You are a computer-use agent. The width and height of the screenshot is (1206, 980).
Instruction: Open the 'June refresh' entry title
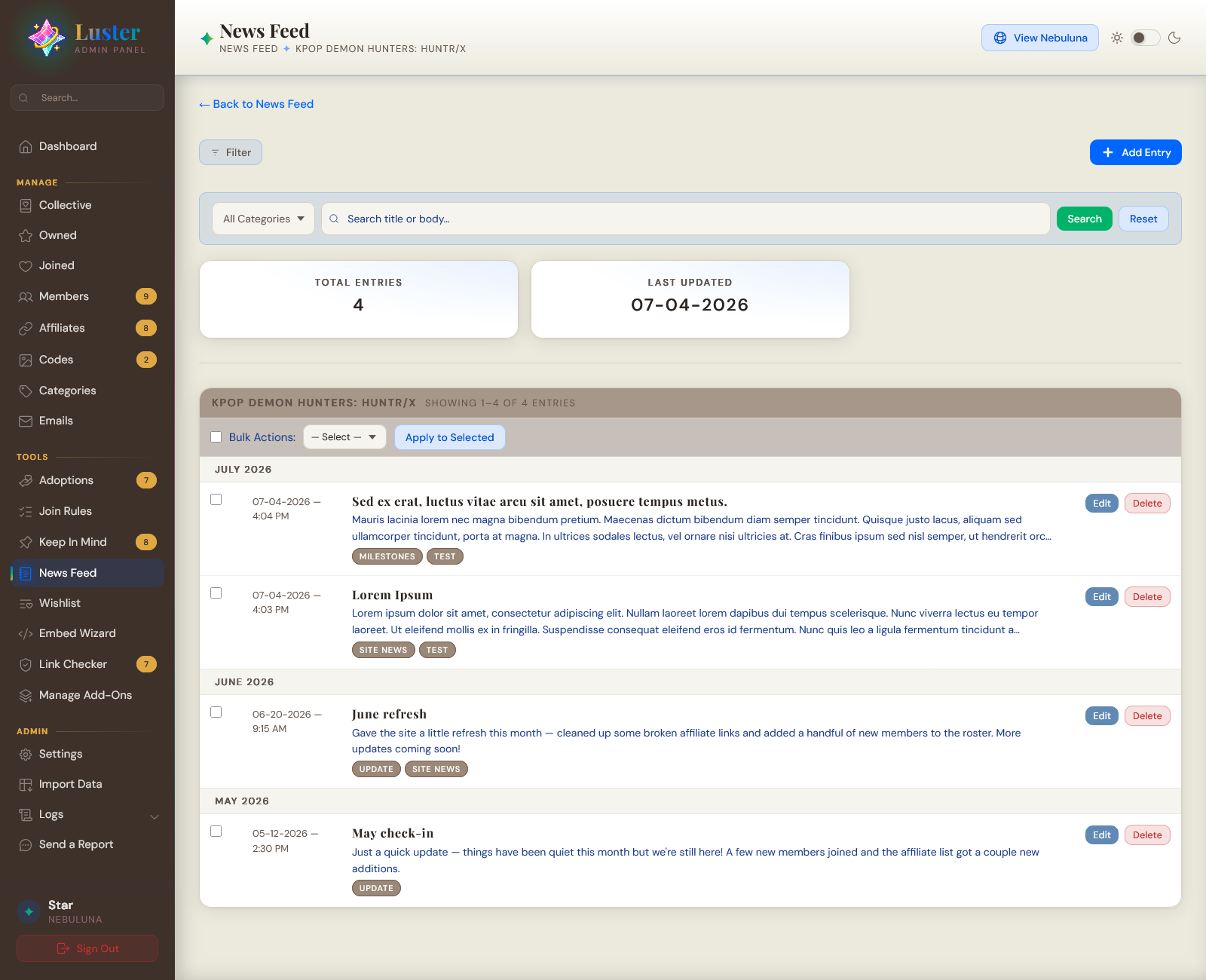[389, 714]
